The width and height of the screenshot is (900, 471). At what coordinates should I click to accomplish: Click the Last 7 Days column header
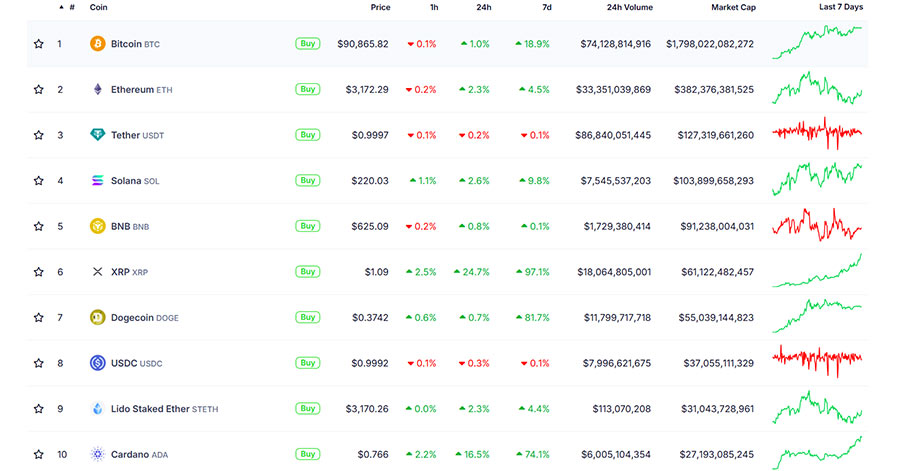840,7
